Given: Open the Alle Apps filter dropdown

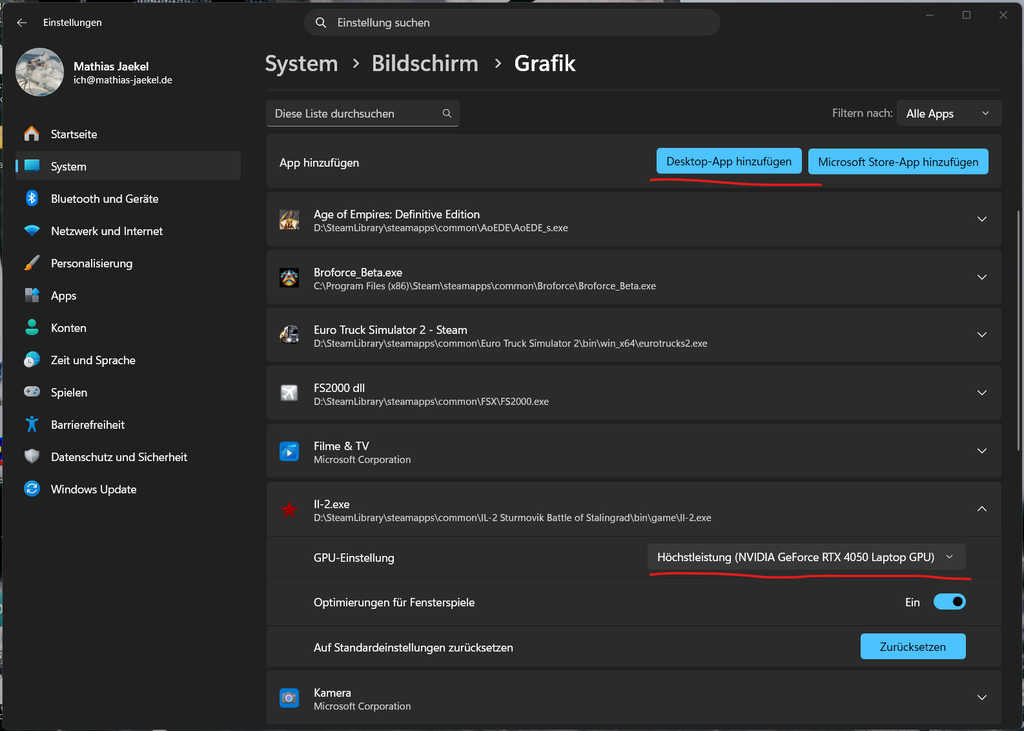Looking at the screenshot, I should tap(949, 113).
